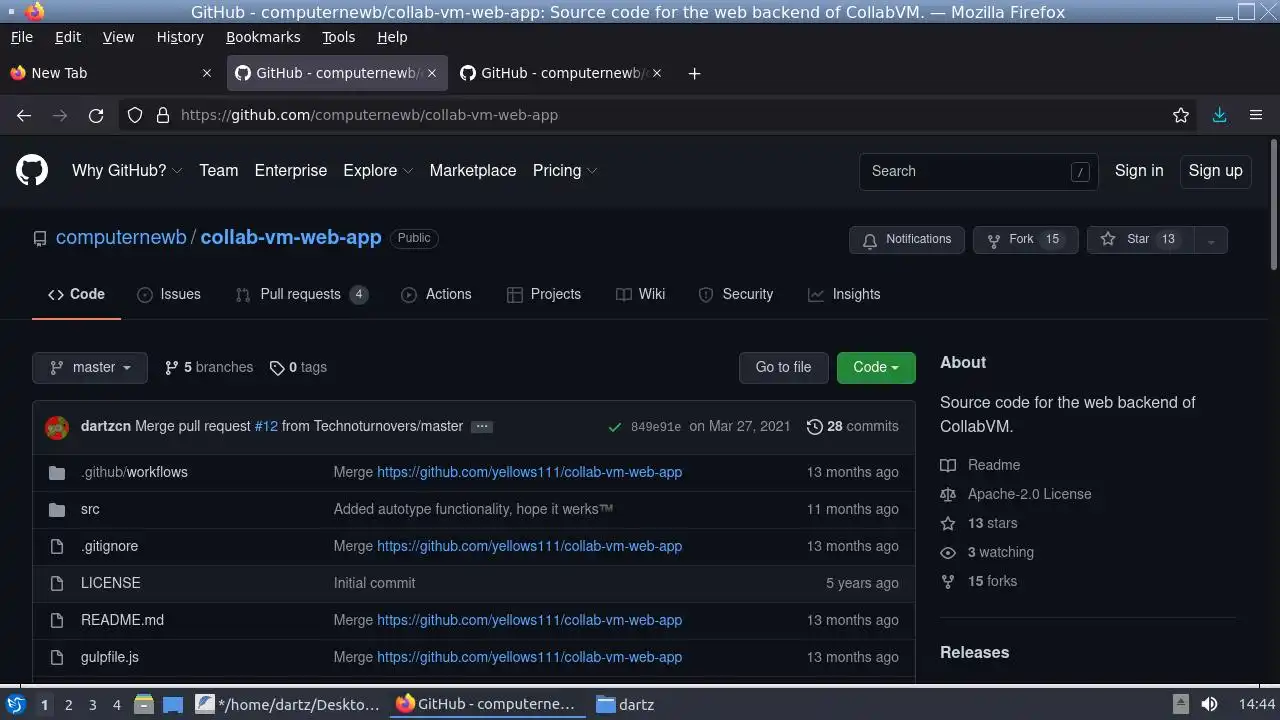Open the File menu
The image size is (1280, 720).
coord(22,37)
